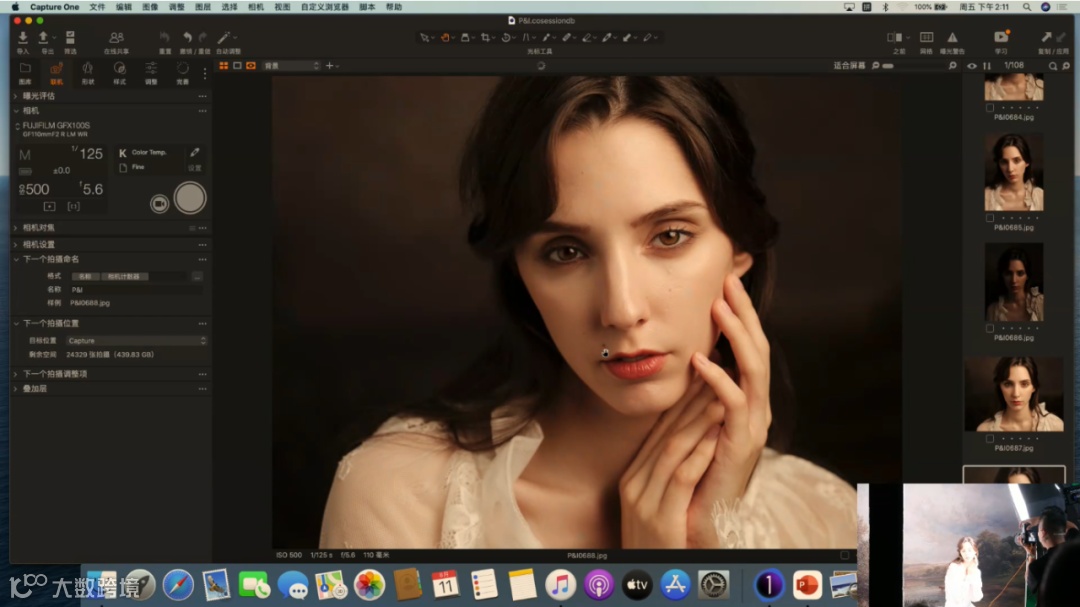Expand the Camera Focus (相机对焦) panel
The image size is (1080, 607).
pyautogui.click(x=16, y=227)
